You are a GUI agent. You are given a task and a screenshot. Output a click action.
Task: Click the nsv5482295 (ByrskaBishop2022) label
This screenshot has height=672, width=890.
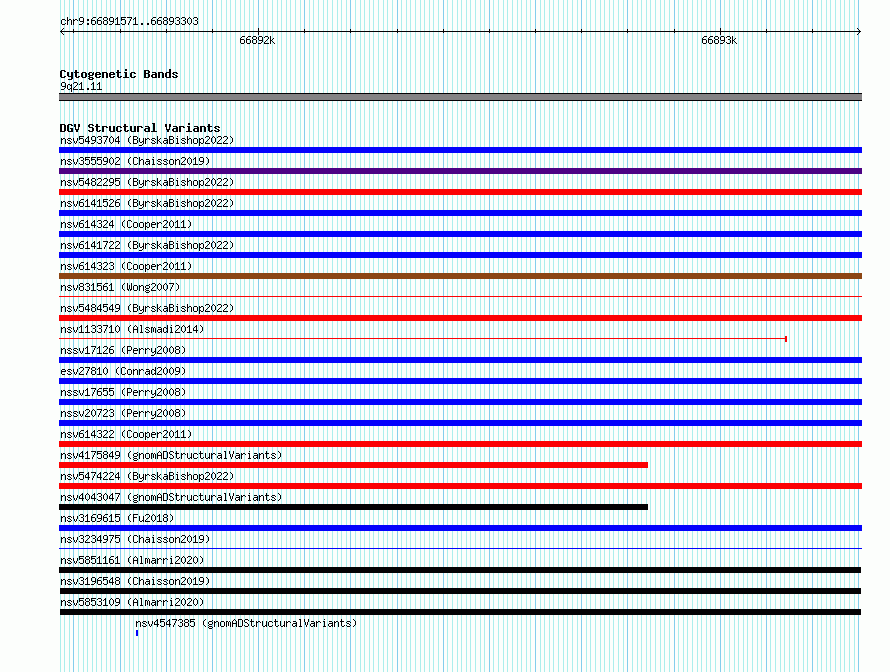tap(147, 182)
